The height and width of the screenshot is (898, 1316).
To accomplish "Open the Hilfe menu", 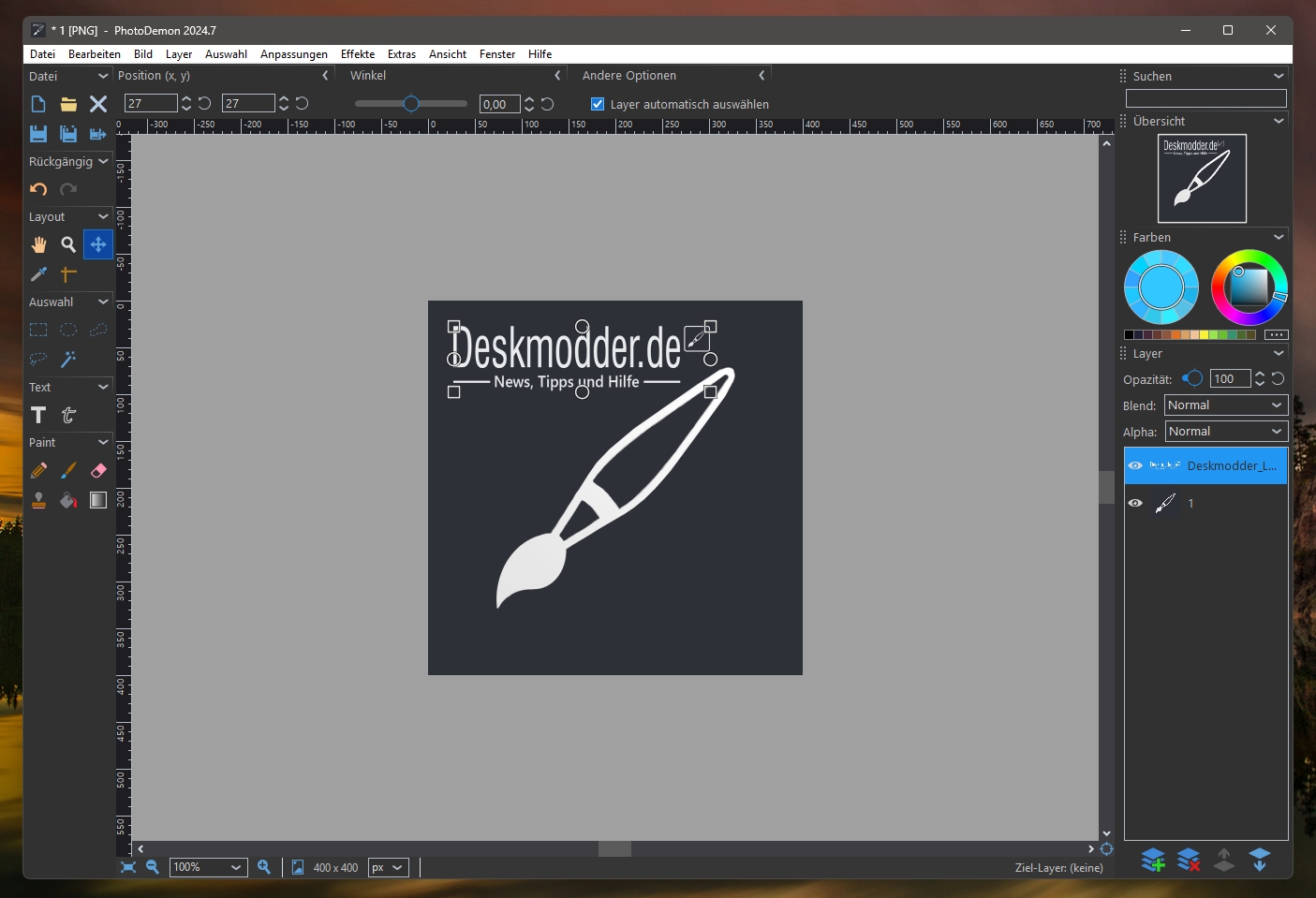I will 540,54.
